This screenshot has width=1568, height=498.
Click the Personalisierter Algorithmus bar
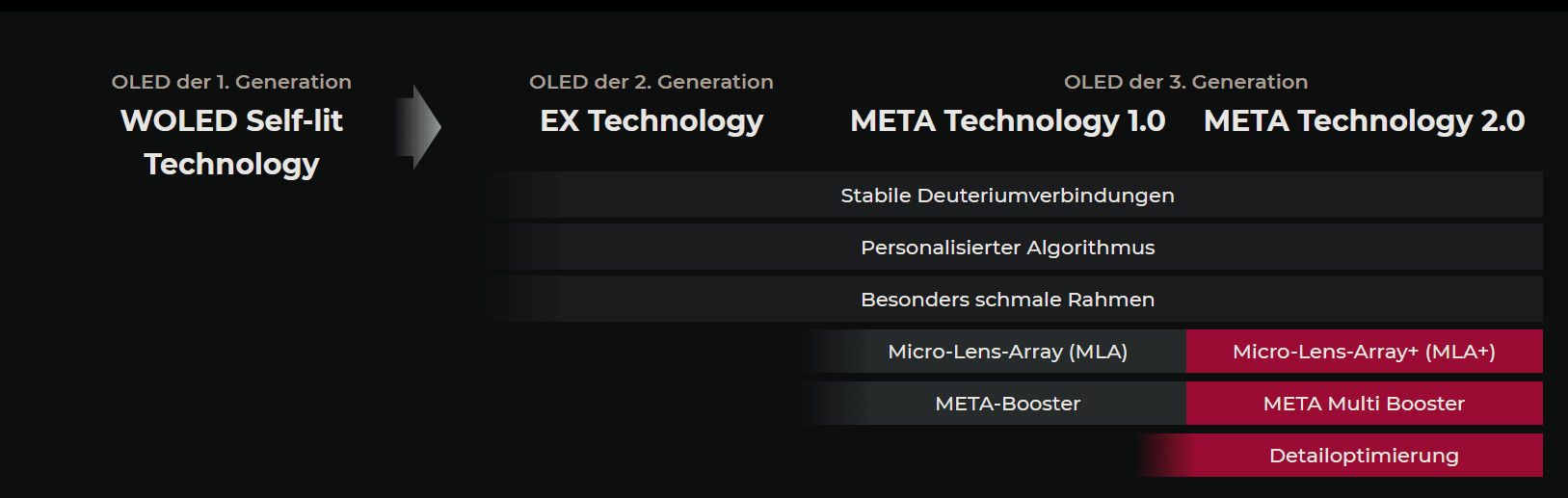[1014, 247]
